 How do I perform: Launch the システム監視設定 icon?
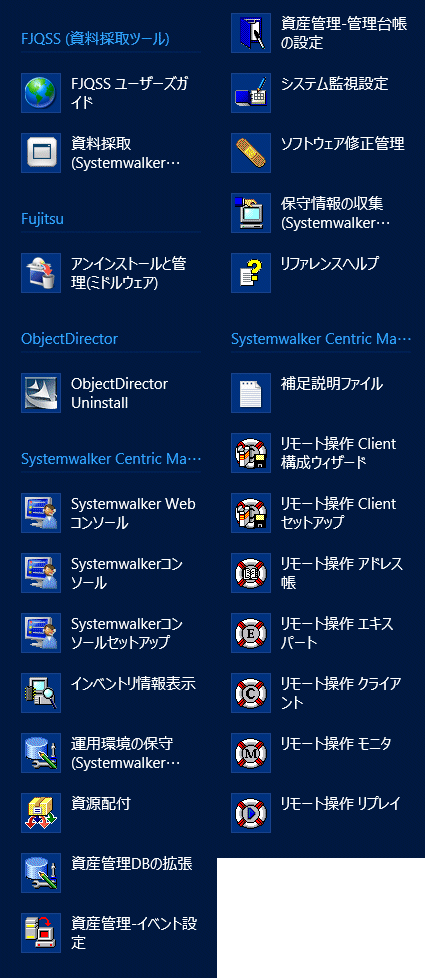point(251,93)
